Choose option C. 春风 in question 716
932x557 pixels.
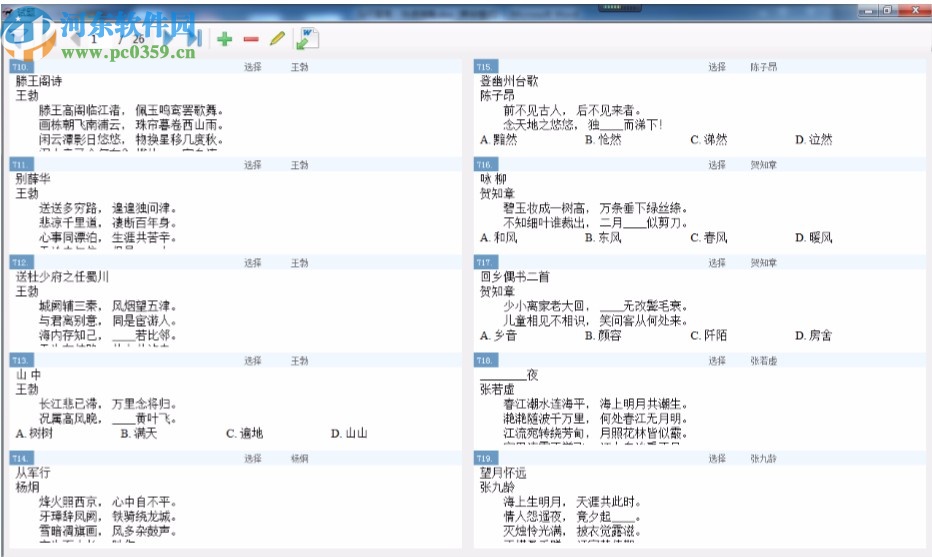(x=709, y=238)
